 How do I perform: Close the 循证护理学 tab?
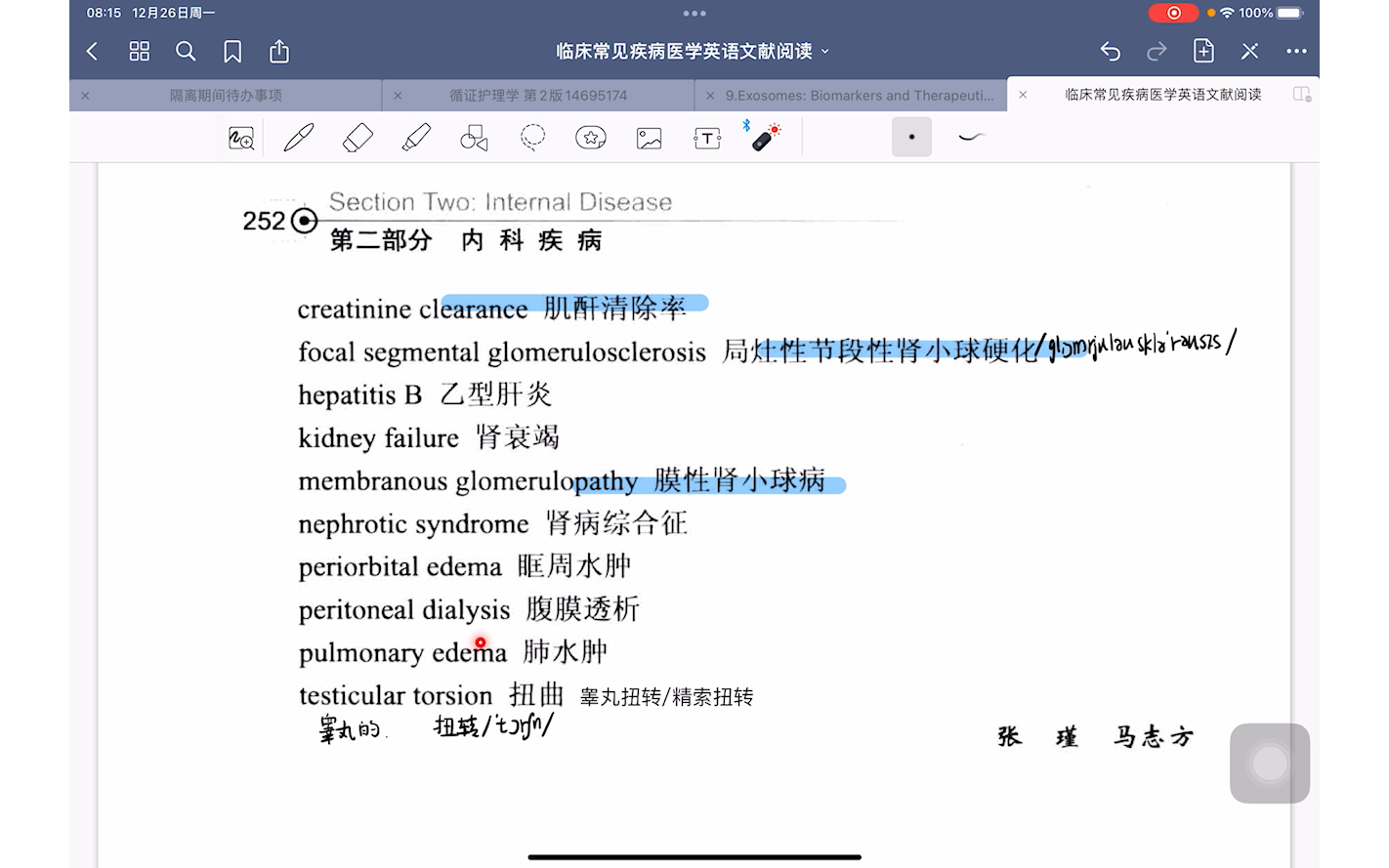(398, 96)
